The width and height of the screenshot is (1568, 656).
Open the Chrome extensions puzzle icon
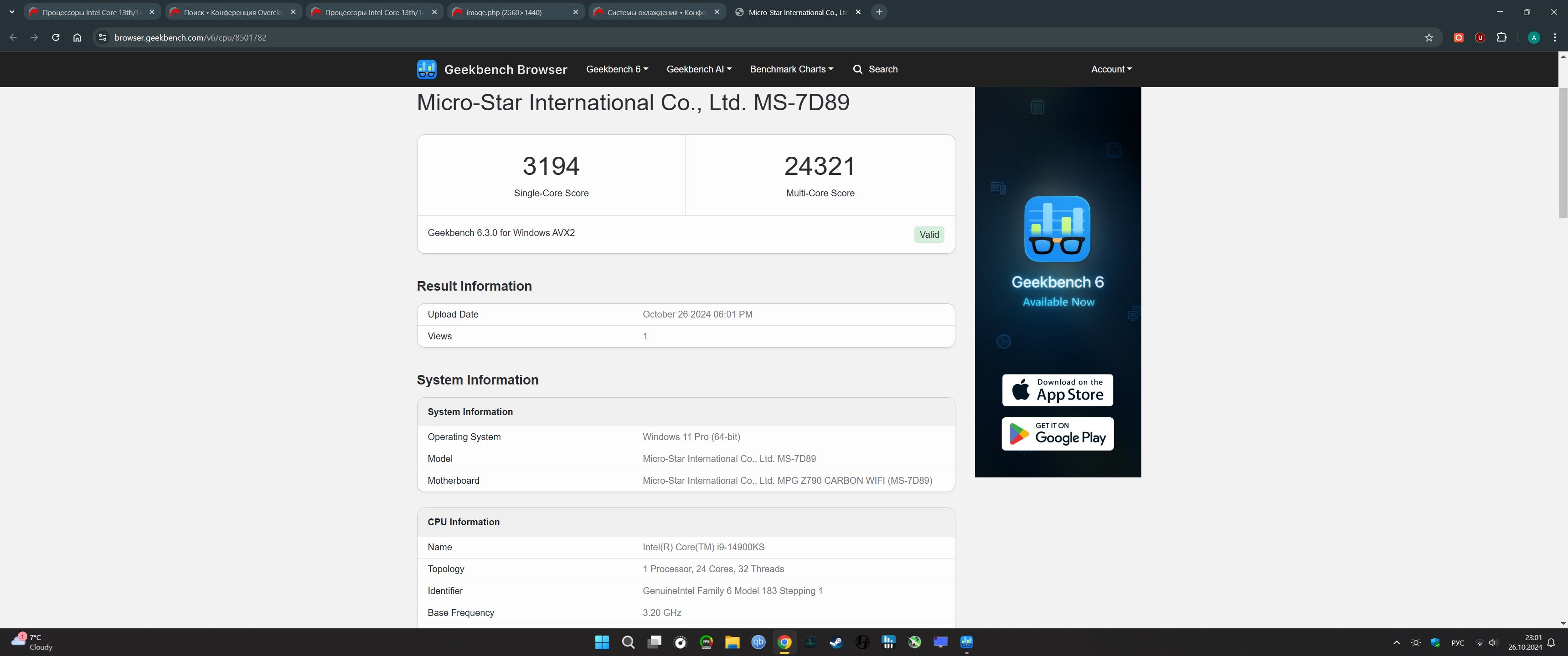1501,38
